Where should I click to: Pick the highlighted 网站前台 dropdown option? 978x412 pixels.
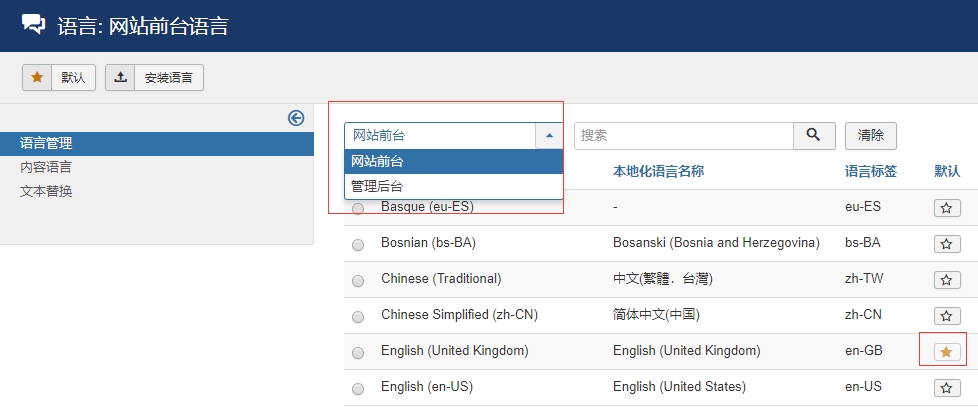(x=378, y=162)
